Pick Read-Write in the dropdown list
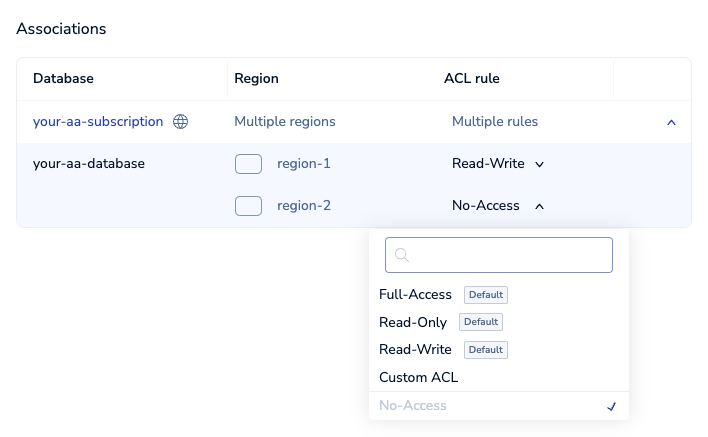 point(415,350)
